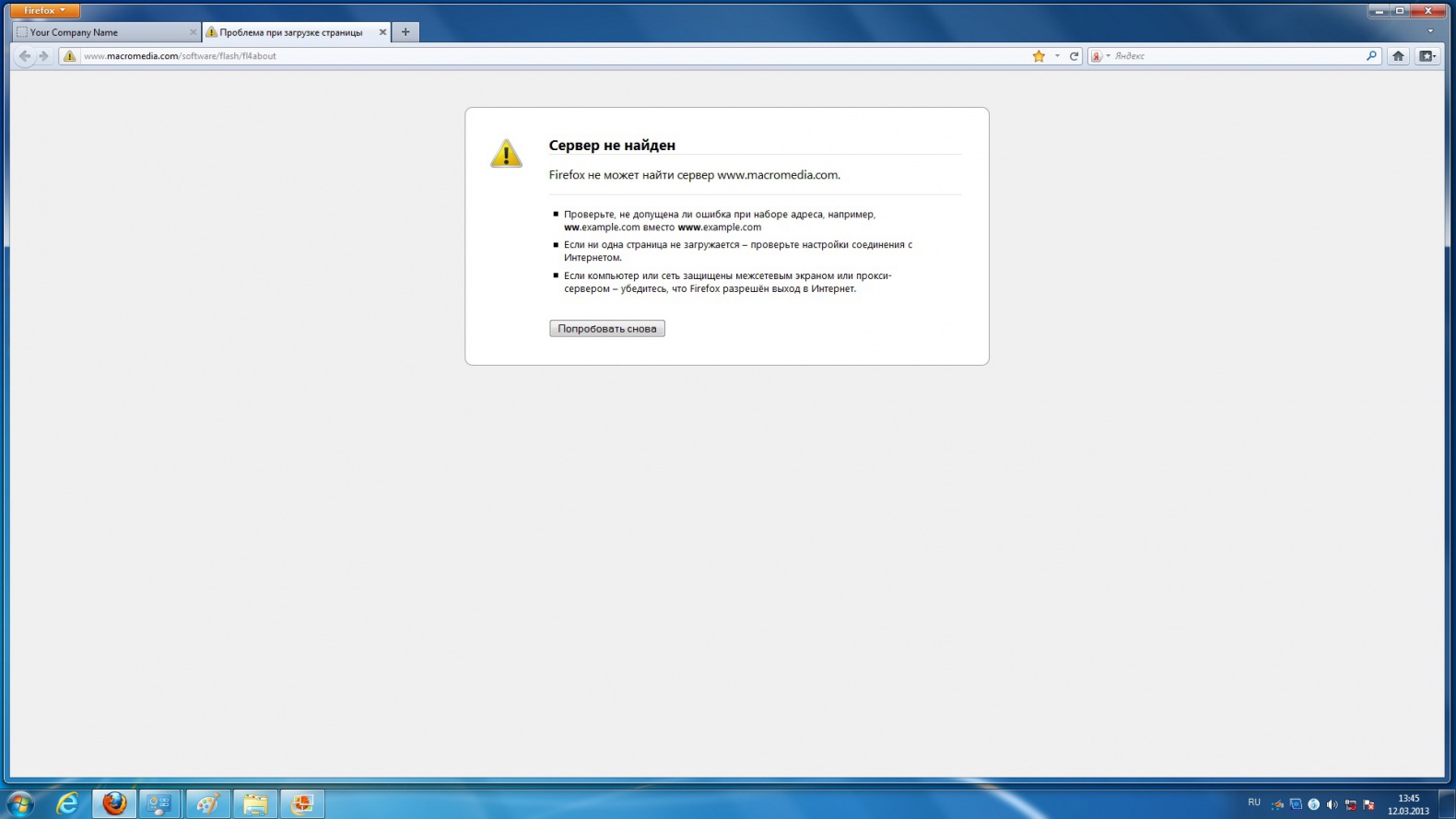Image resolution: width=1456 pixels, height=819 pixels.
Task: Open Windows Explorer folder on taskbar
Action: coord(255,804)
